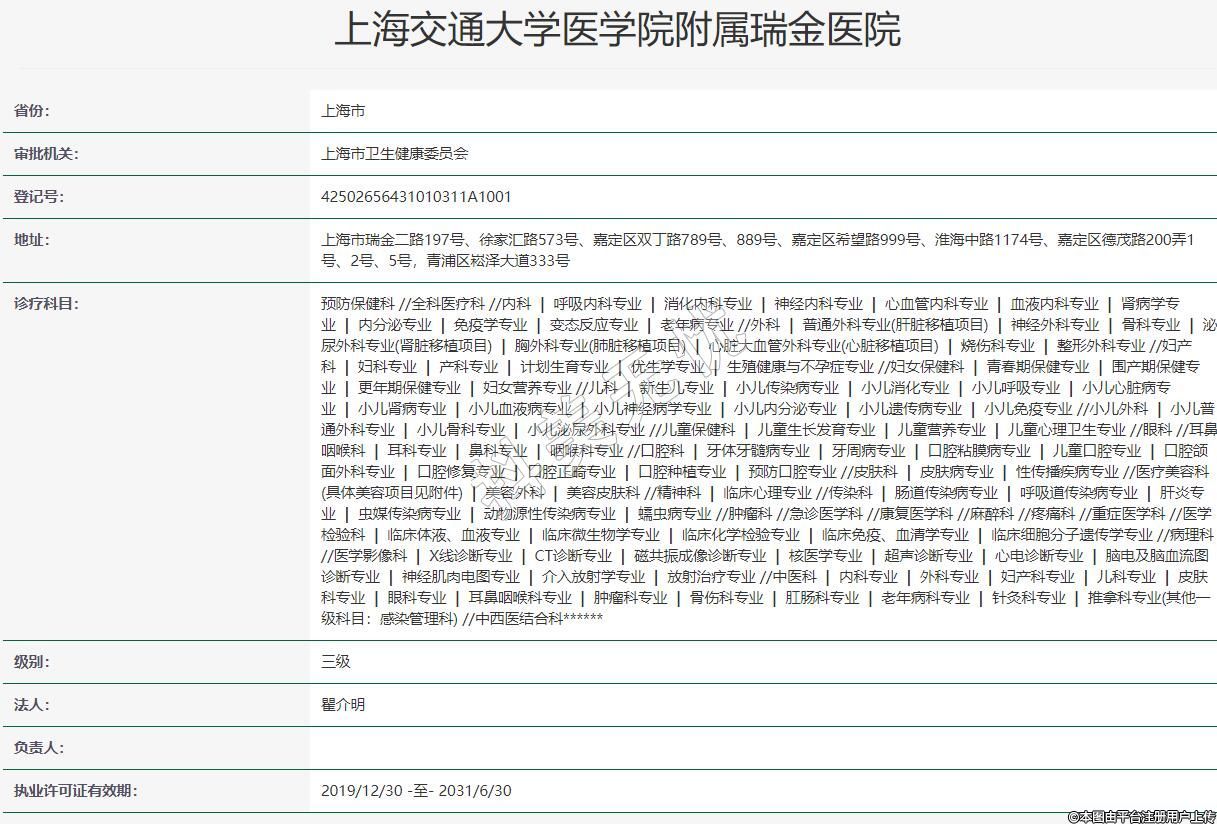1217x824 pixels.
Task: Click the empty 负责人 value cell
Action: 760,748
